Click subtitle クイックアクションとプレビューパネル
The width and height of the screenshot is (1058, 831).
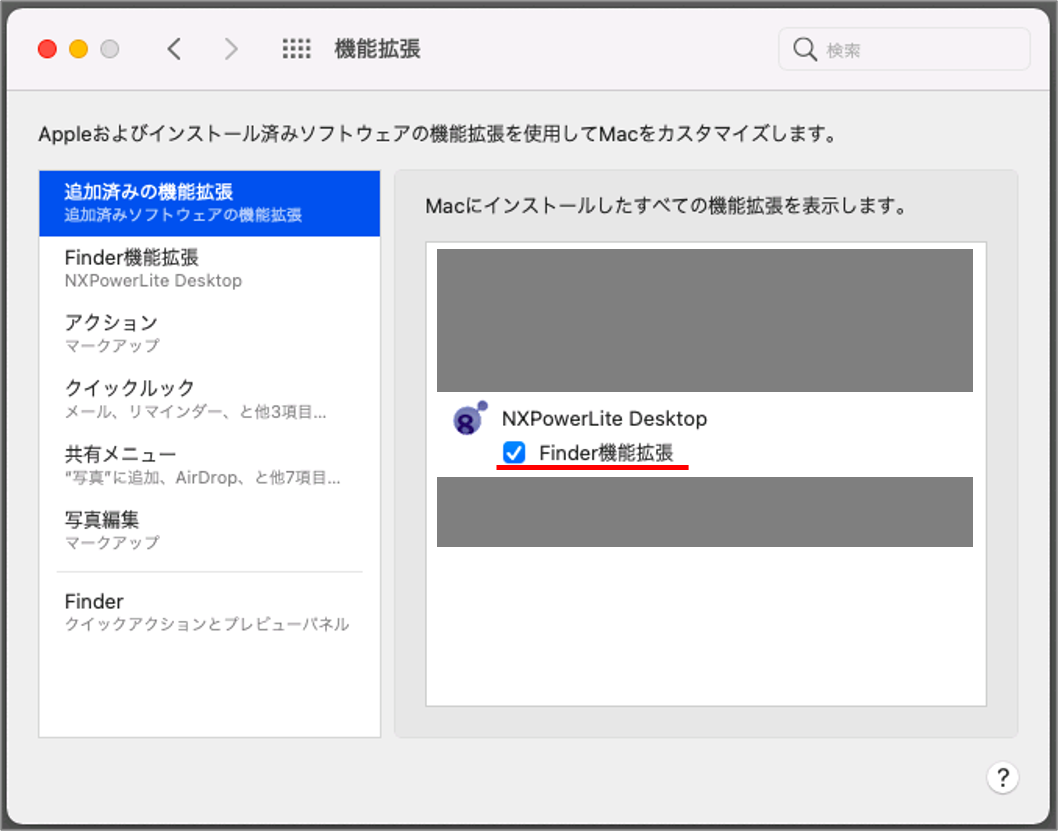point(206,624)
